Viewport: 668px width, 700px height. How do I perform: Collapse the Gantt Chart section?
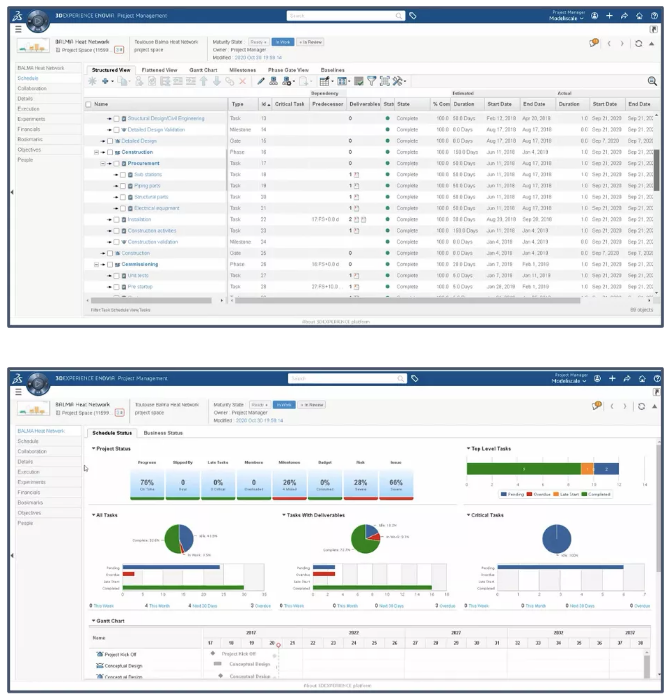pos(94,621)
